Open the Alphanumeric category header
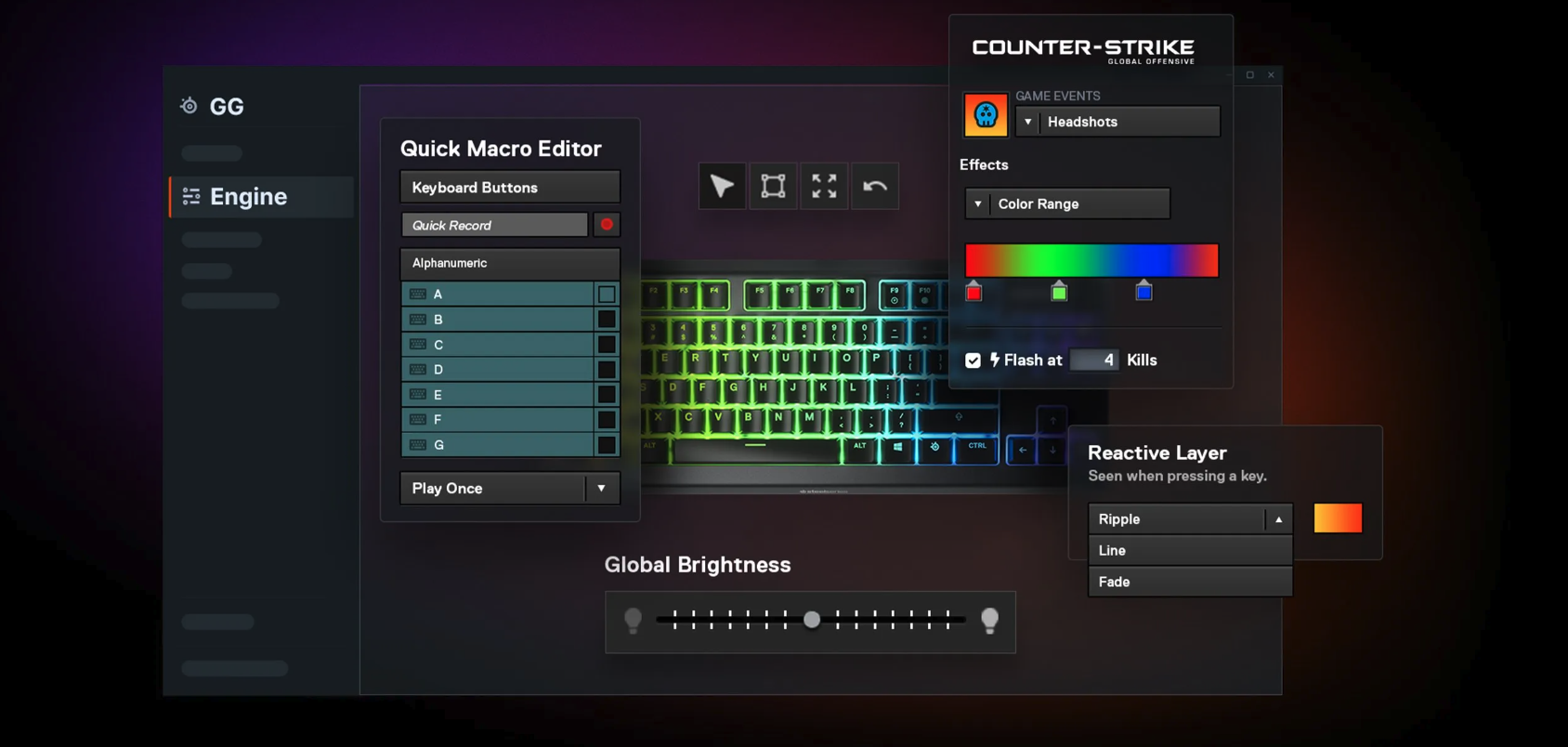Image resolution: width=1568 pixels, height=747 pixels. pos(510,263)
